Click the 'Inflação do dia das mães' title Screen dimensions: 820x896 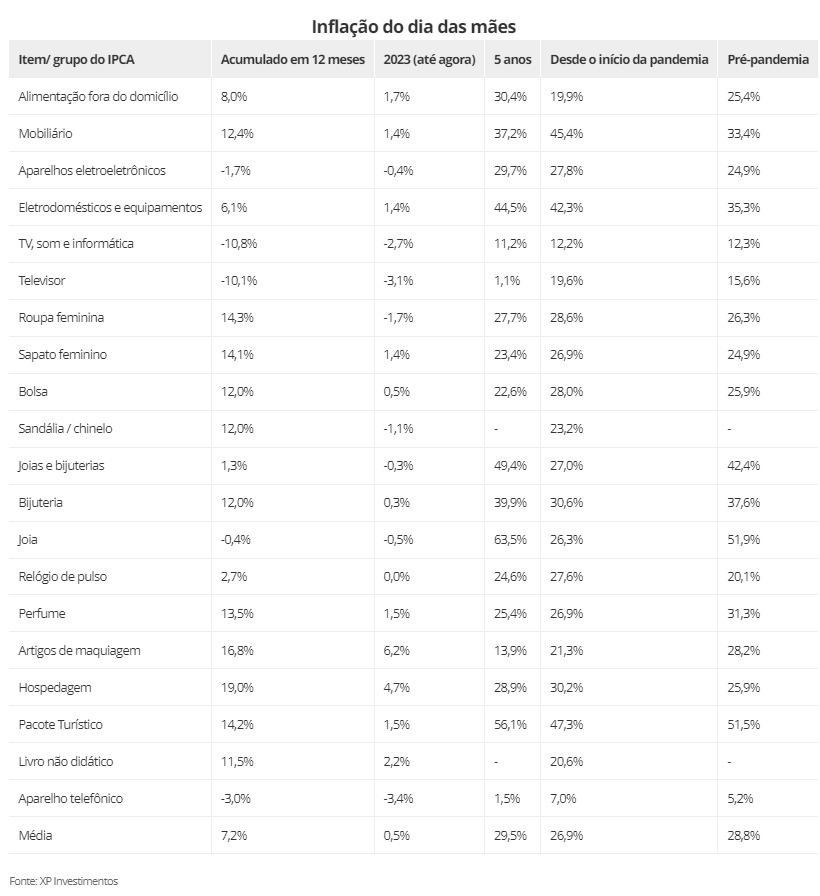point(414,26)
